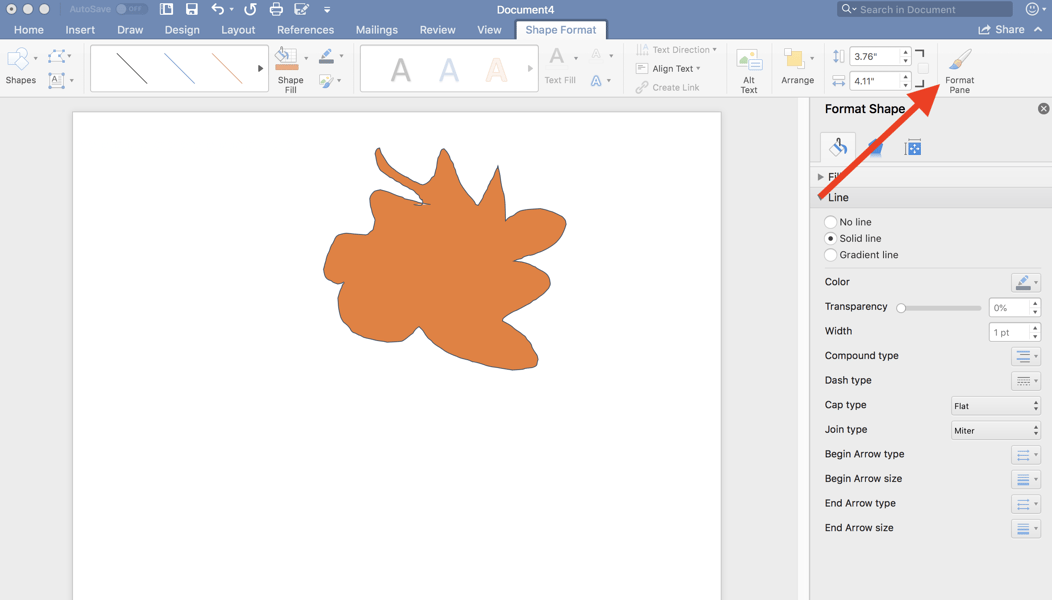Click the Align Text button
Viewport: 1052px width, 600px height.
point(672,68)
